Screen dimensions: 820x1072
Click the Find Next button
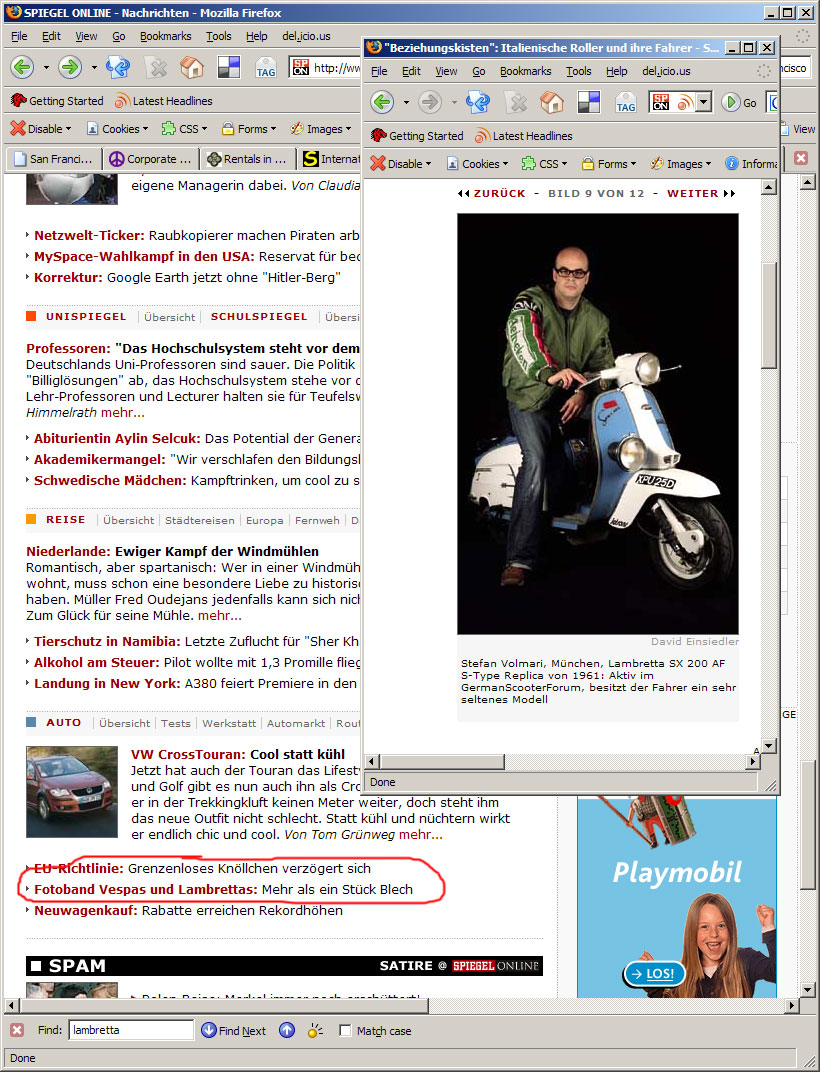233,1030
